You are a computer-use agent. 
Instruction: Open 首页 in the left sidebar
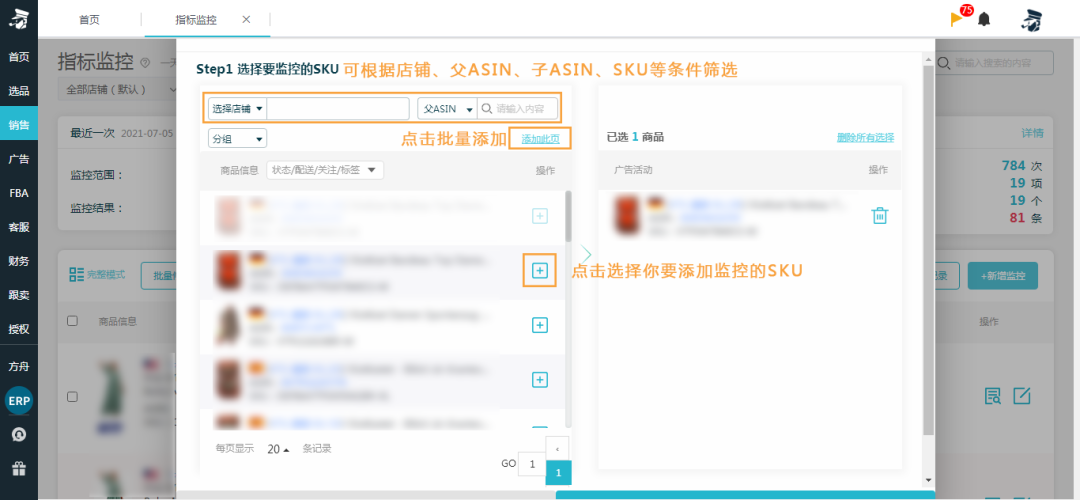[x=19, y=56]
